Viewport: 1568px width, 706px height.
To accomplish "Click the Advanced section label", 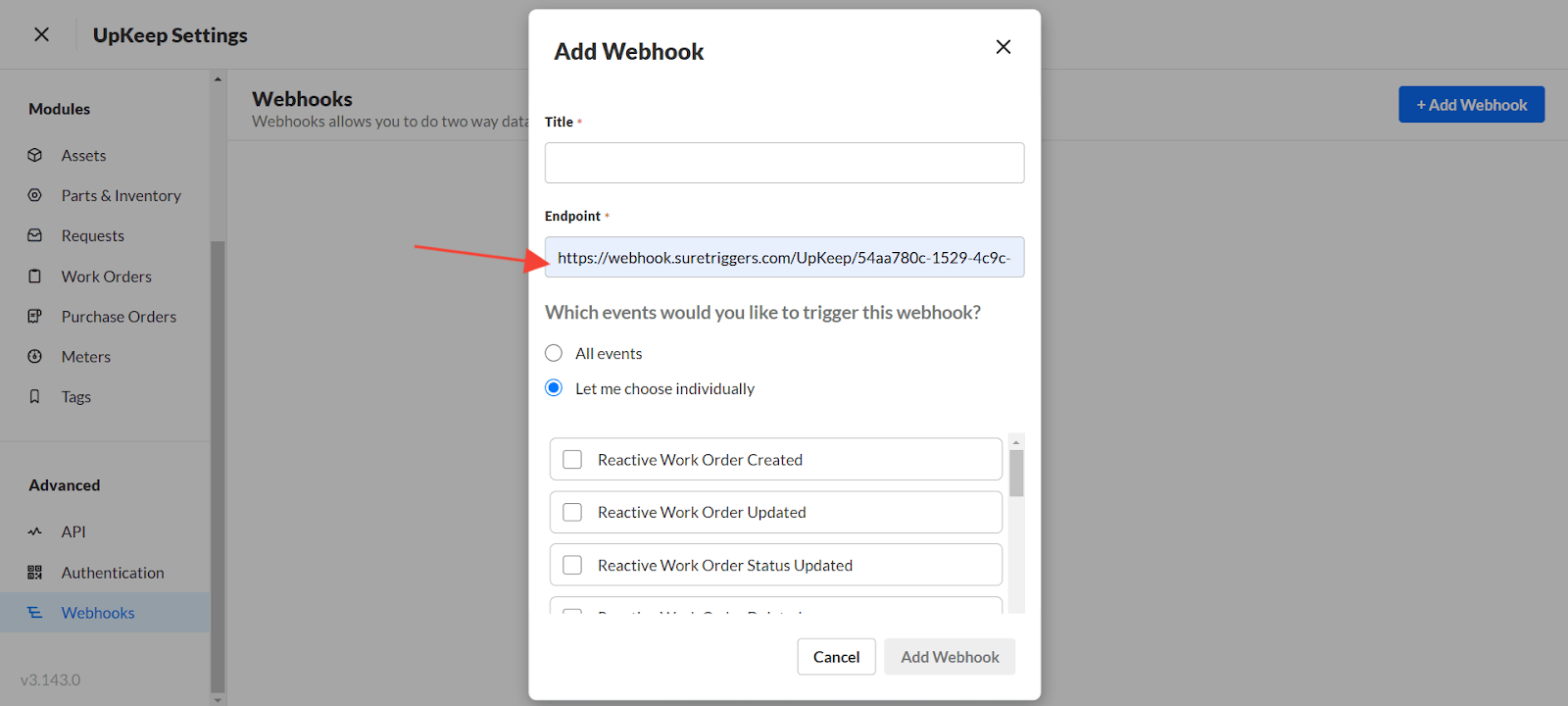I will pos(64,485).
